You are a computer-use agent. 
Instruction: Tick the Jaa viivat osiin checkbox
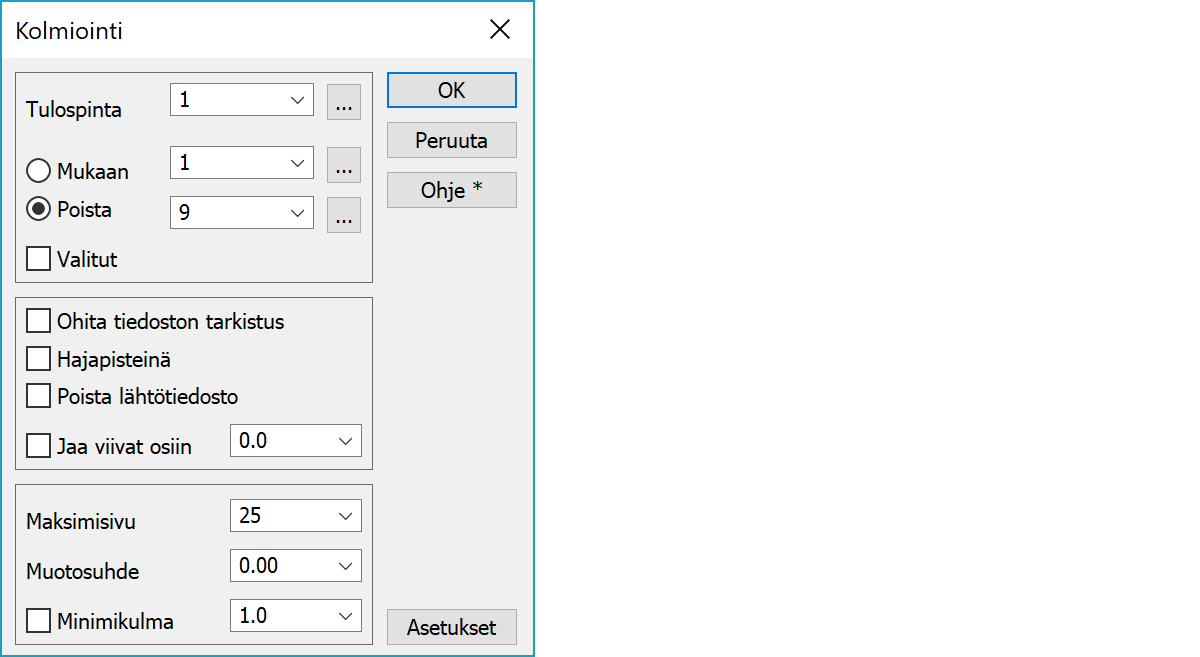(x=39, y=446)
